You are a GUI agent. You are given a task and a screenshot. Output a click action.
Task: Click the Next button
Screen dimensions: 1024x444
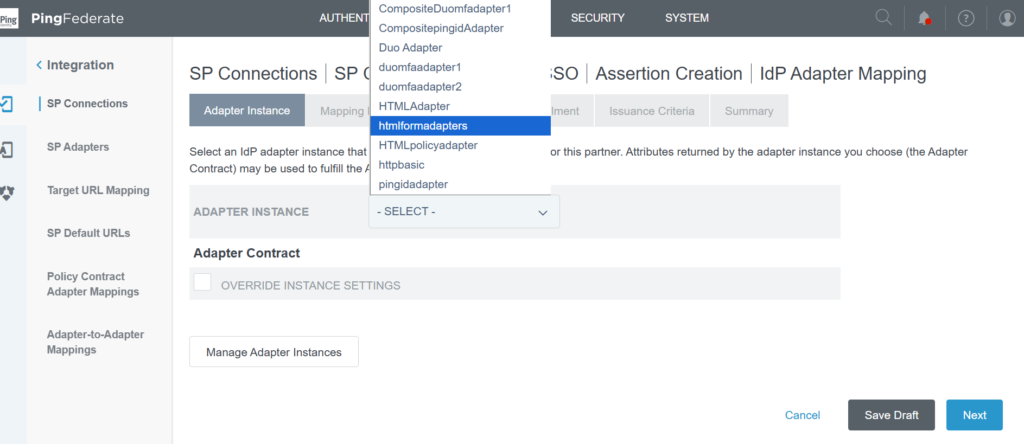974,415
